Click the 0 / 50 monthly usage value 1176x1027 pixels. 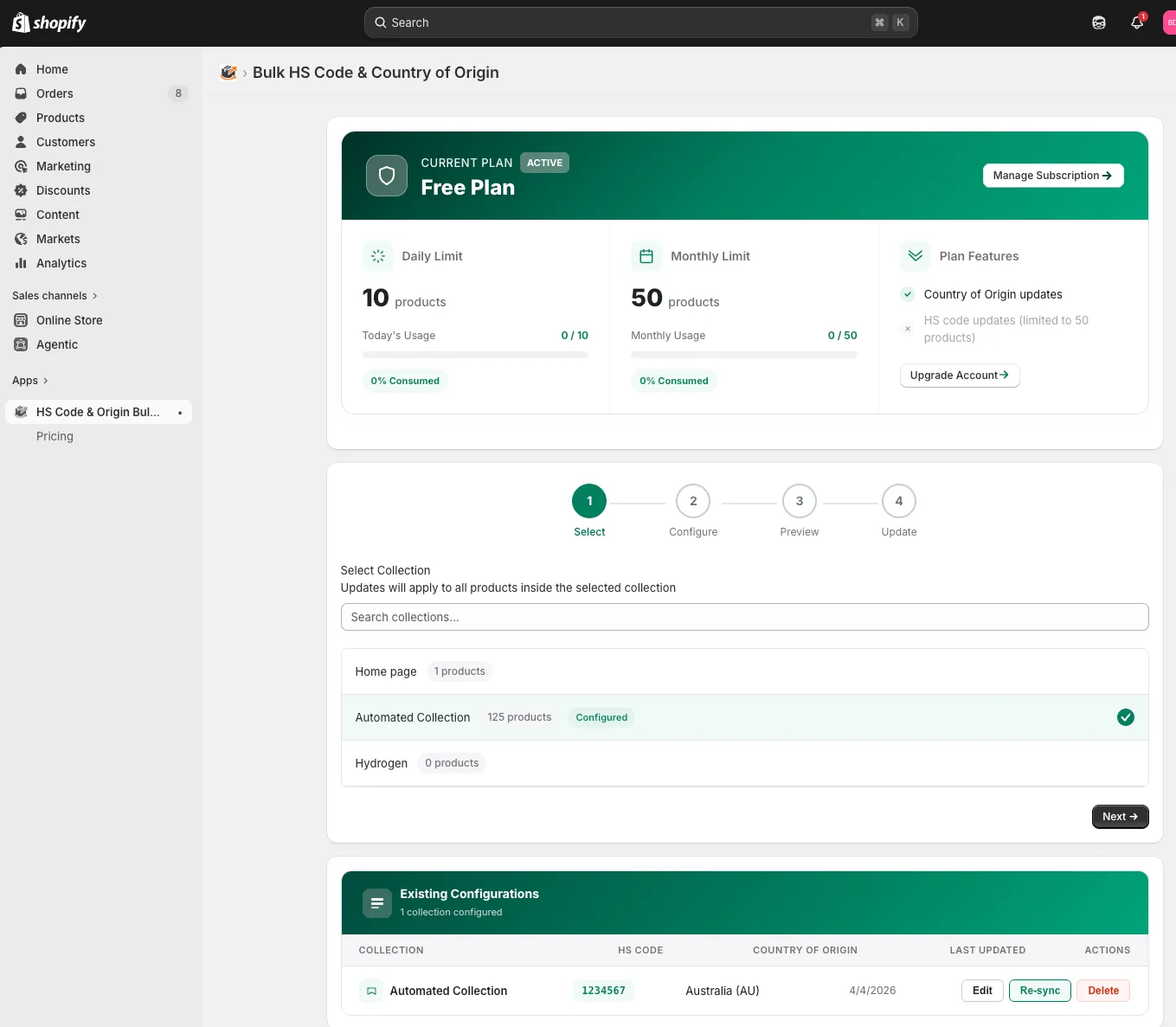click(843, 336)
